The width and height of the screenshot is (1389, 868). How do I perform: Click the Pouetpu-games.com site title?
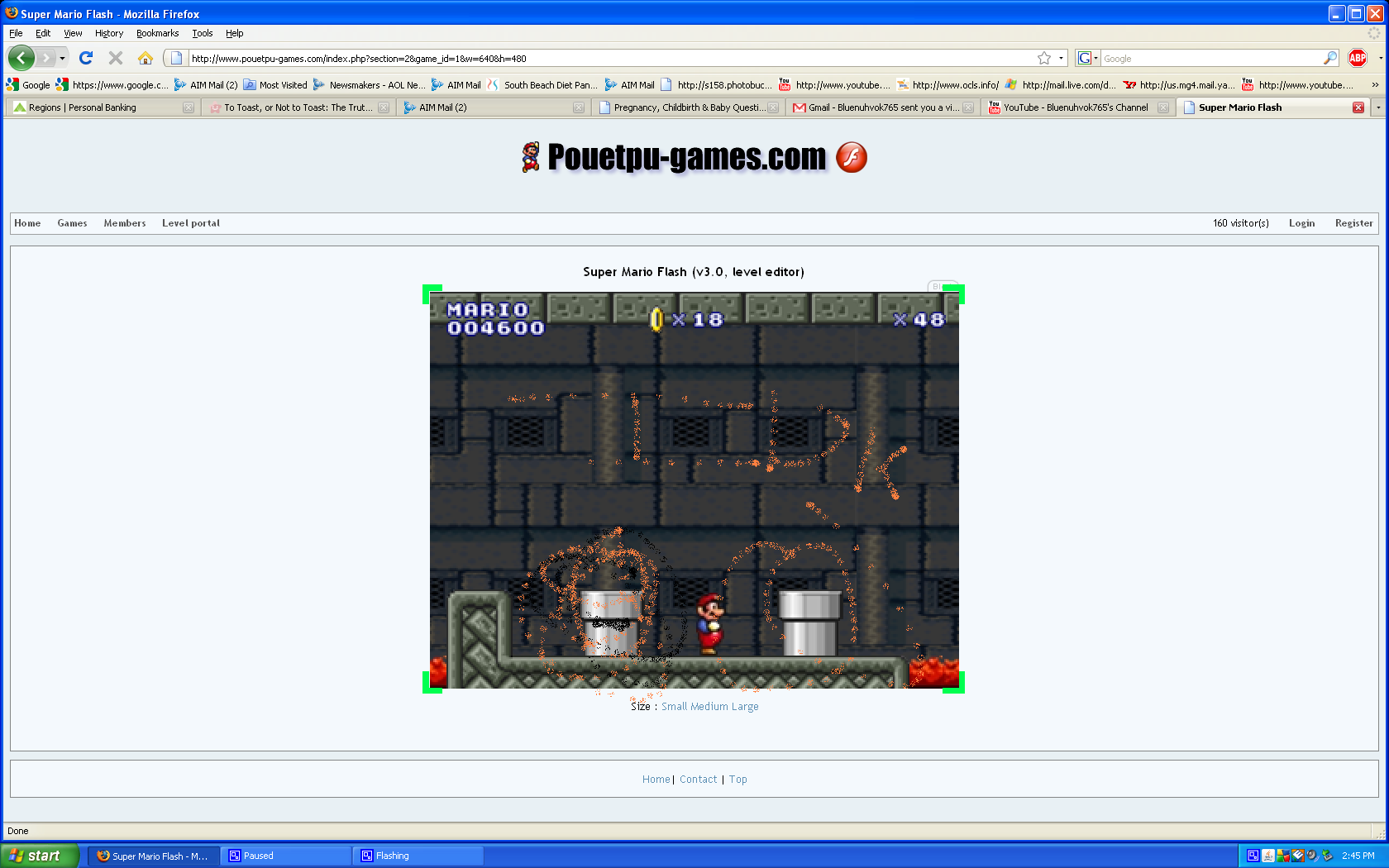[x=687, y=157]
